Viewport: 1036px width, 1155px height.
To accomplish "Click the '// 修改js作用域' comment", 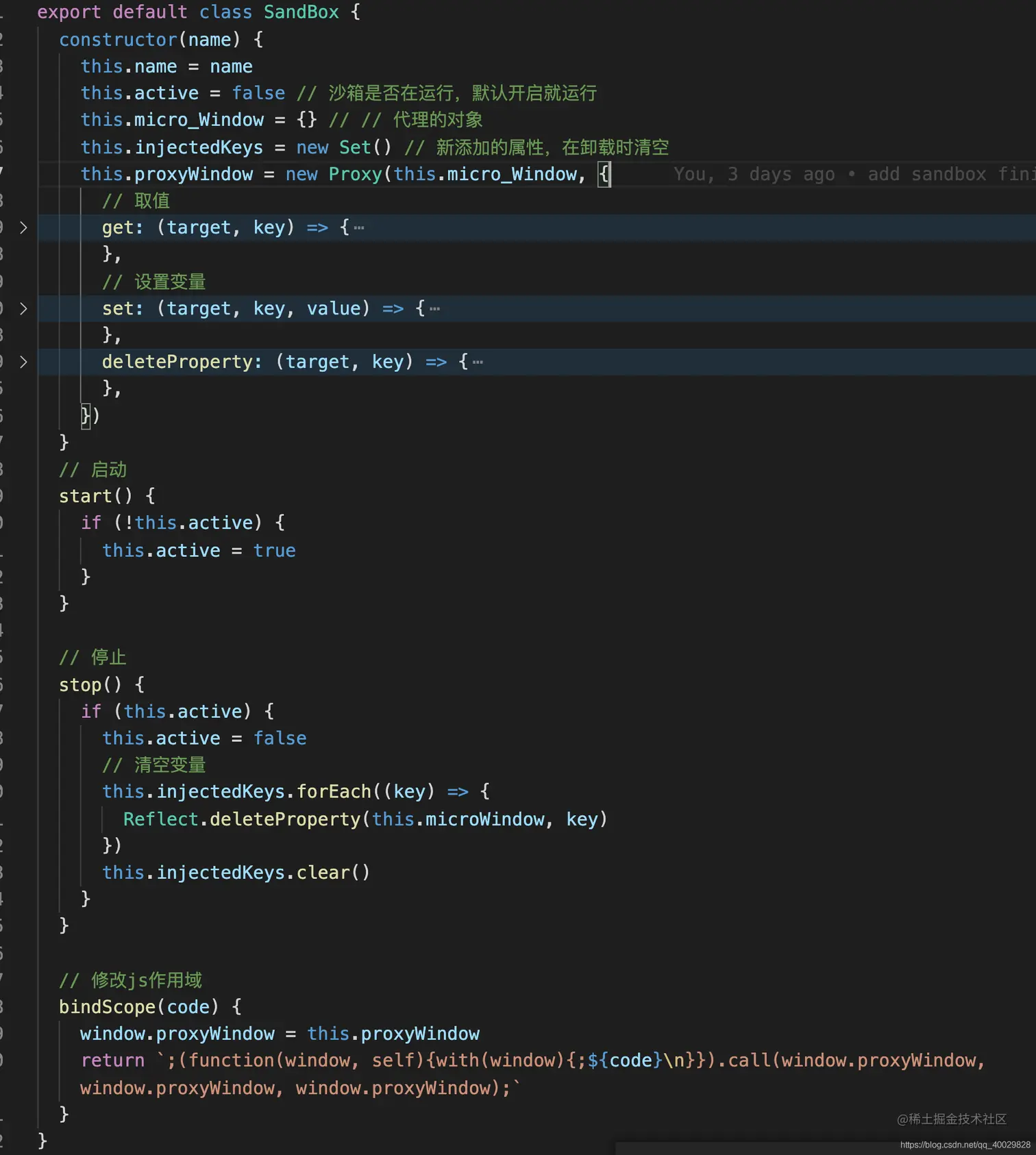I will [131, 980].
